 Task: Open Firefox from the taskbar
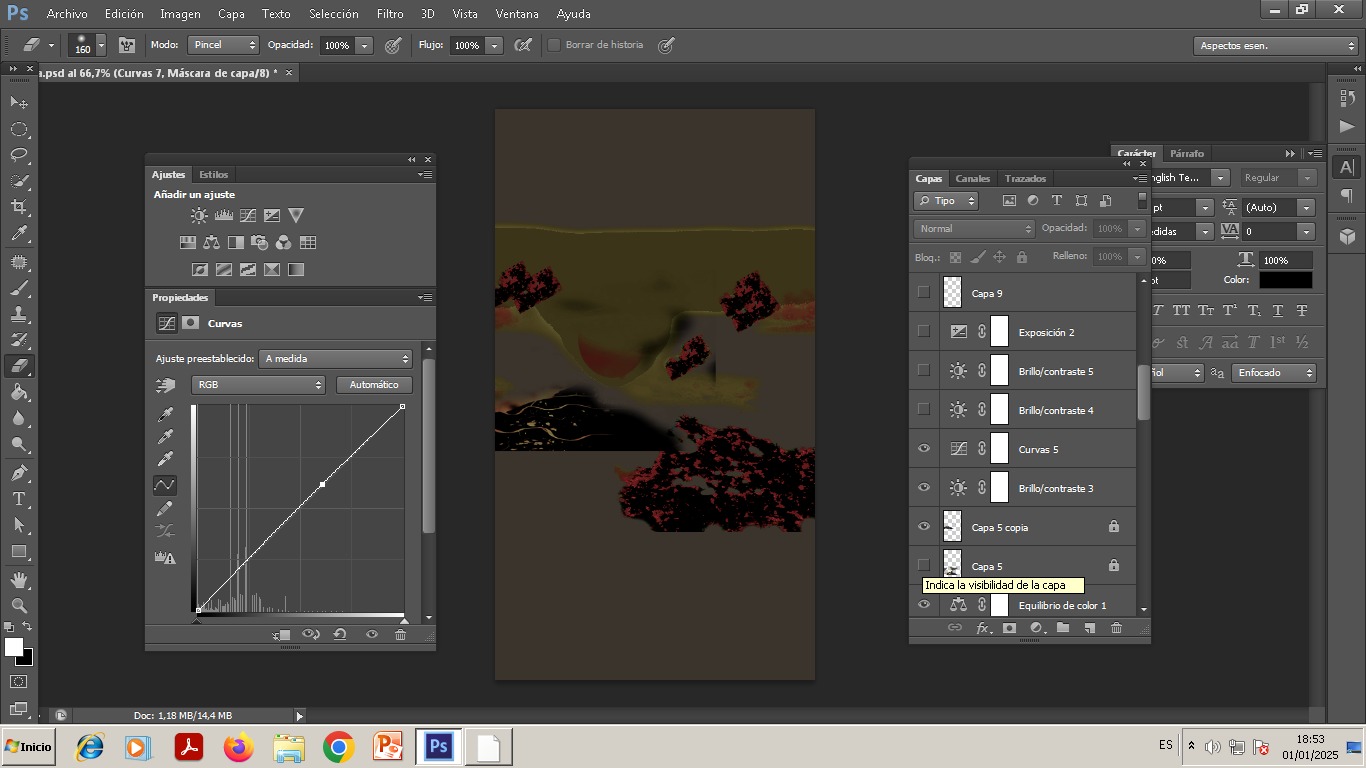(239, 747)
